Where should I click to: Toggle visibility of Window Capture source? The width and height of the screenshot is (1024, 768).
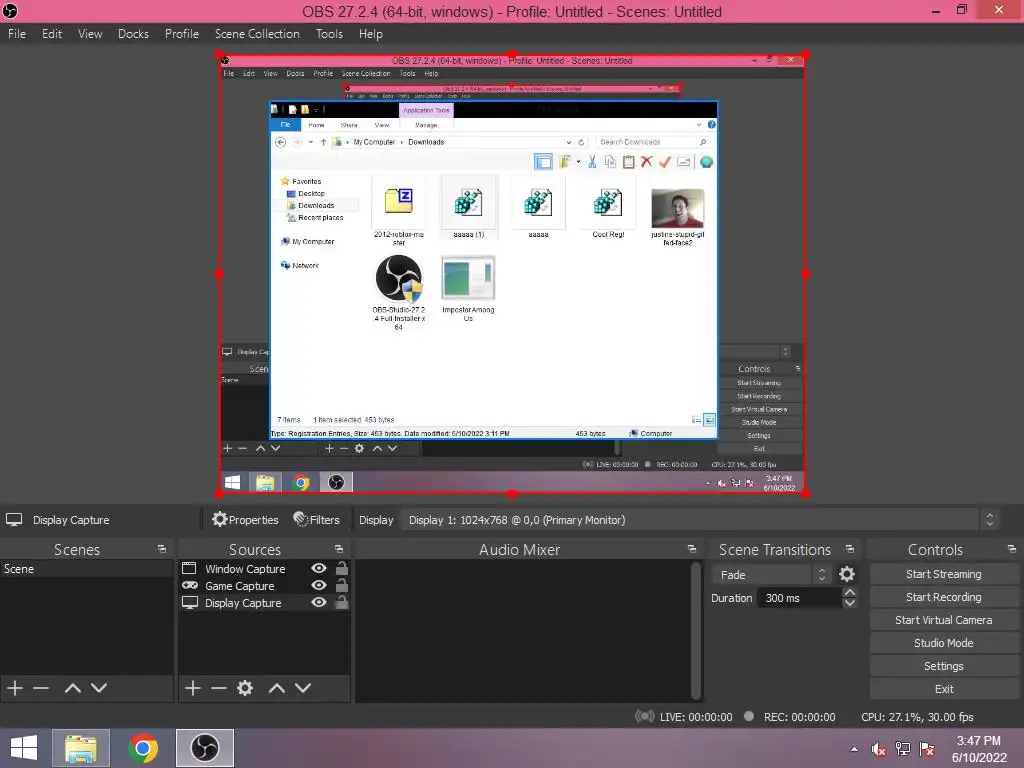point(319,568)
